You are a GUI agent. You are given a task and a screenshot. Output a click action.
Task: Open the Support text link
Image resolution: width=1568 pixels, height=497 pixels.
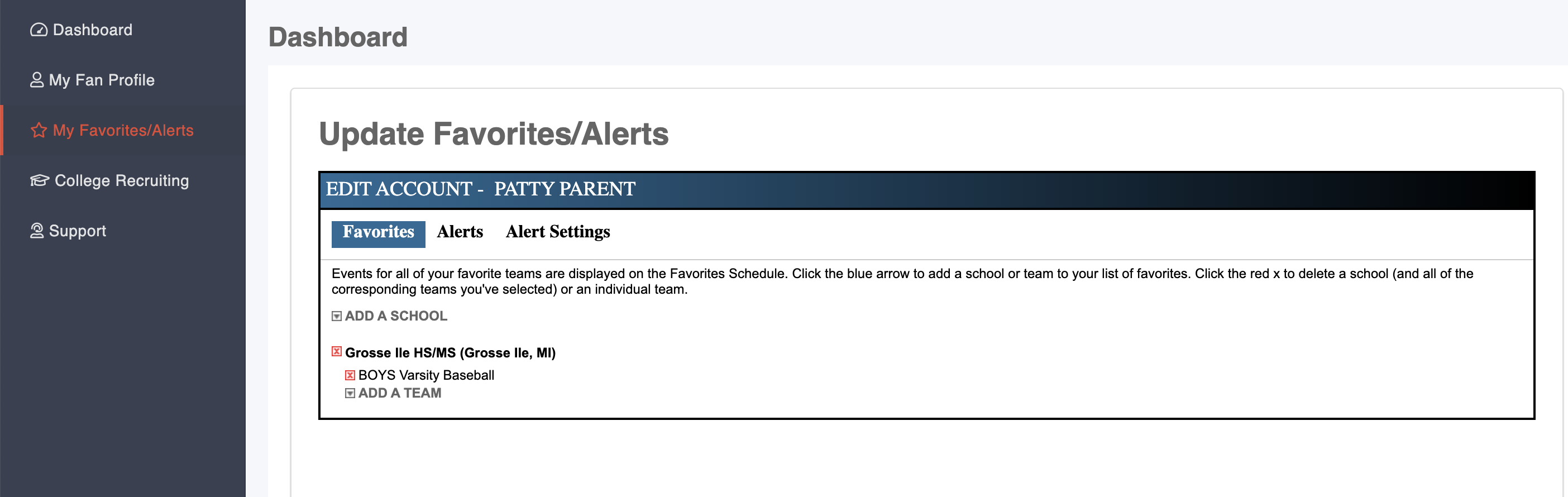pyautogui.click(x=77, y=231)
